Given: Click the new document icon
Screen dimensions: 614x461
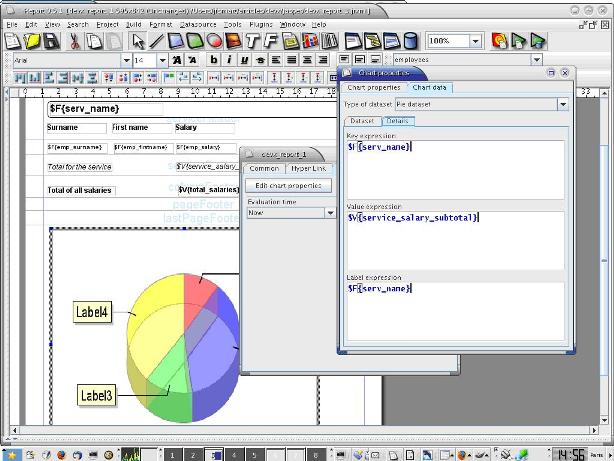Looking at the screenshot, I should coord(13,41).
